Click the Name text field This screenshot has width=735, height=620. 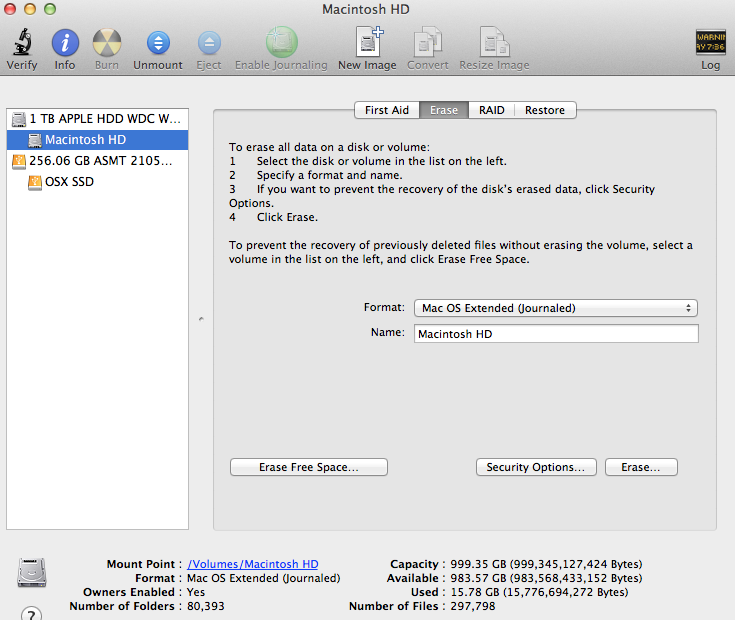[556, 334]
